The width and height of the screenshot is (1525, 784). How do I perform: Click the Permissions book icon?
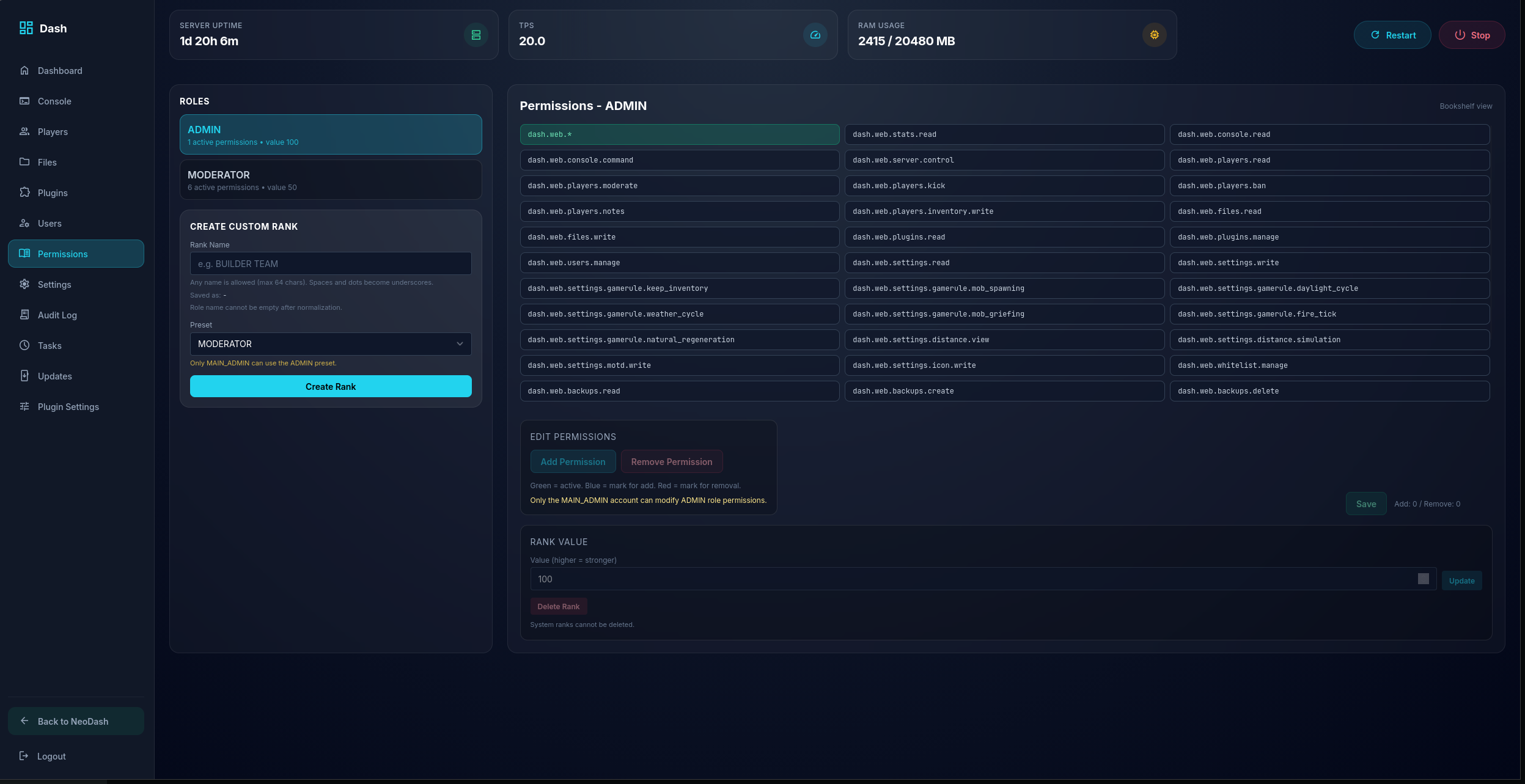click(x=24, y=254)
